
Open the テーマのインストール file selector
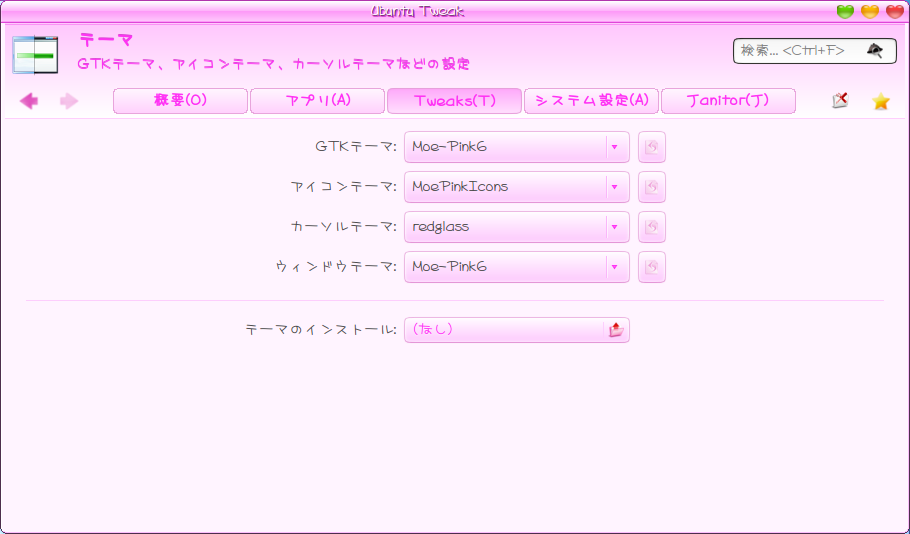click(517, 330)
